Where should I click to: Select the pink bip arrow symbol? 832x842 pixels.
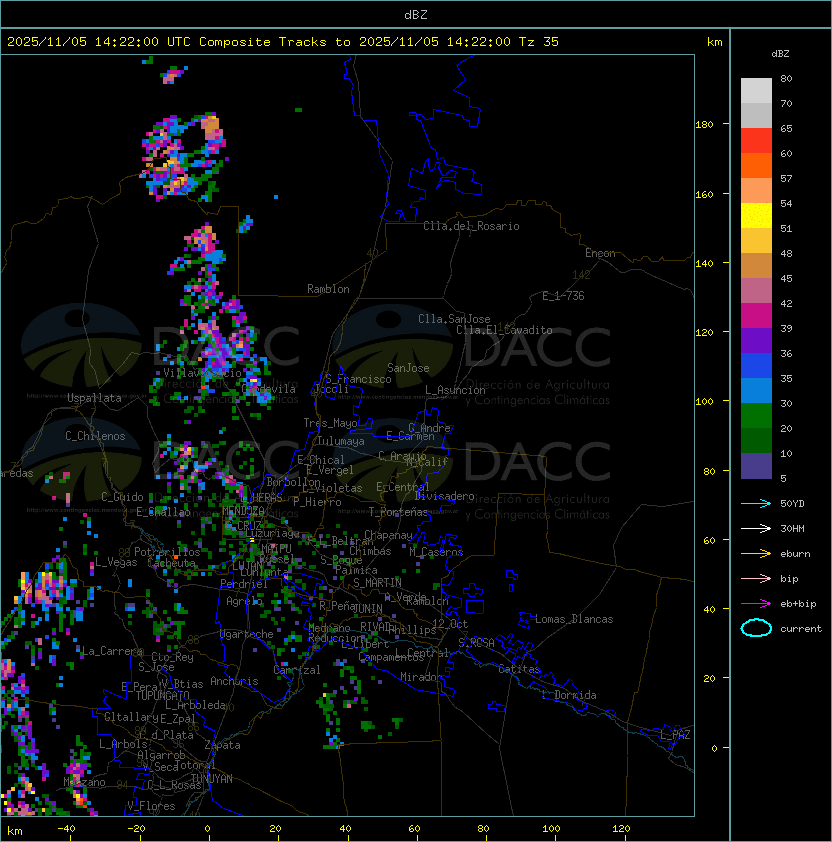(756, 578)
